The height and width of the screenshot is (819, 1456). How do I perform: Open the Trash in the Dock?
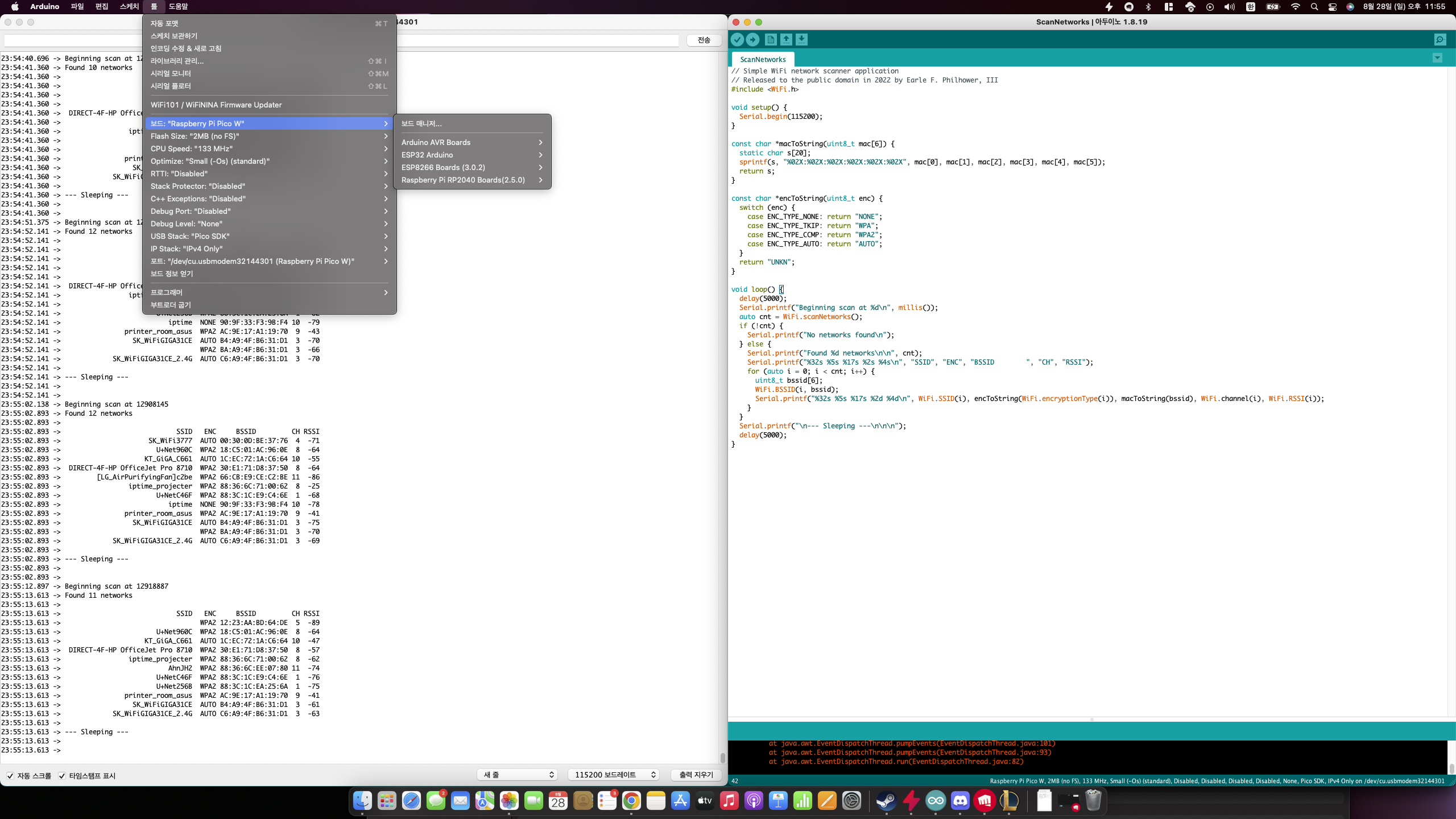1093,801
